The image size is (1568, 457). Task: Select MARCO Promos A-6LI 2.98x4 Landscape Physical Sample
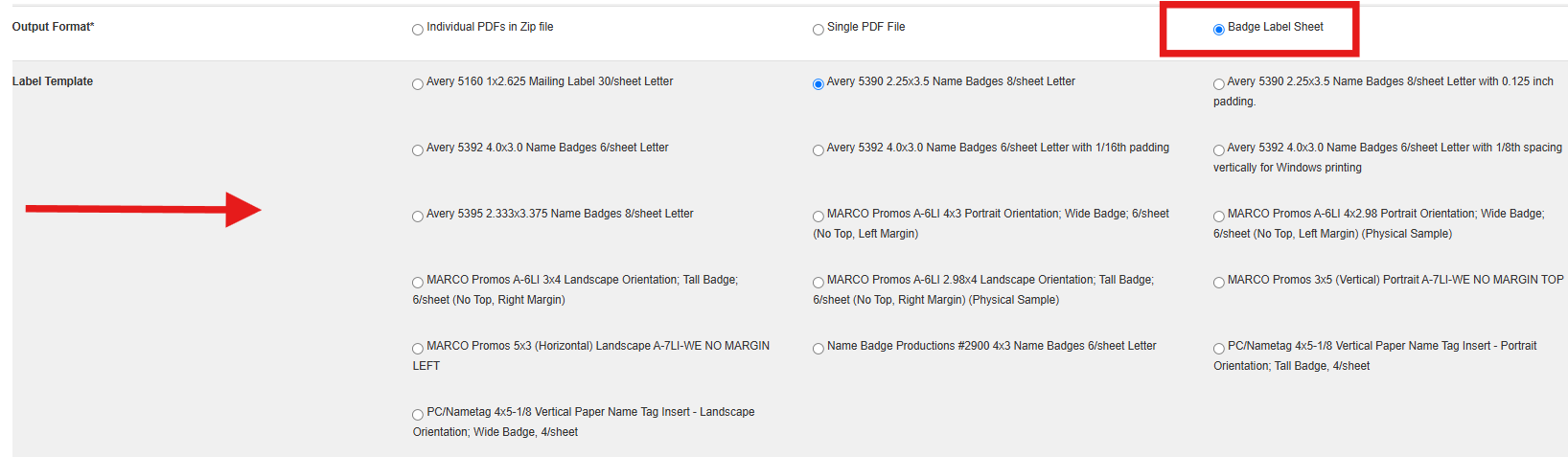tap(819, 283)
